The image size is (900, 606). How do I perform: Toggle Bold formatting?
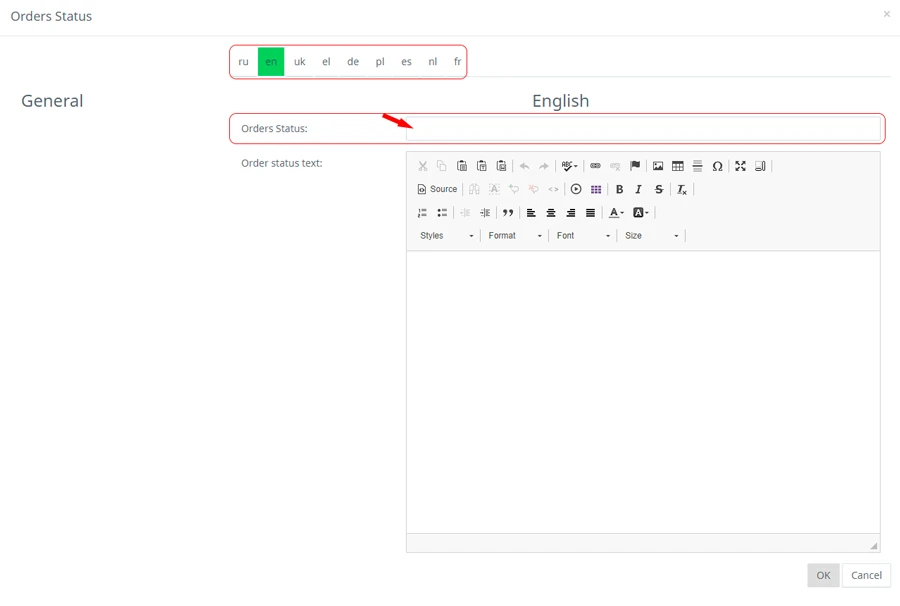(x=619, y=190)
